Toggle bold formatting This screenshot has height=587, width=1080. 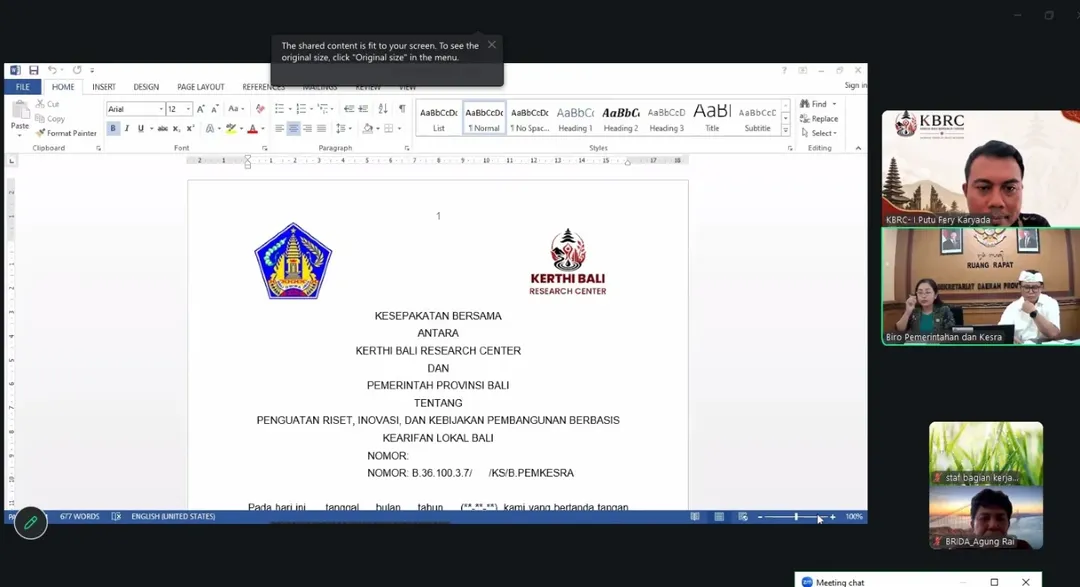[x=113, y=128]
